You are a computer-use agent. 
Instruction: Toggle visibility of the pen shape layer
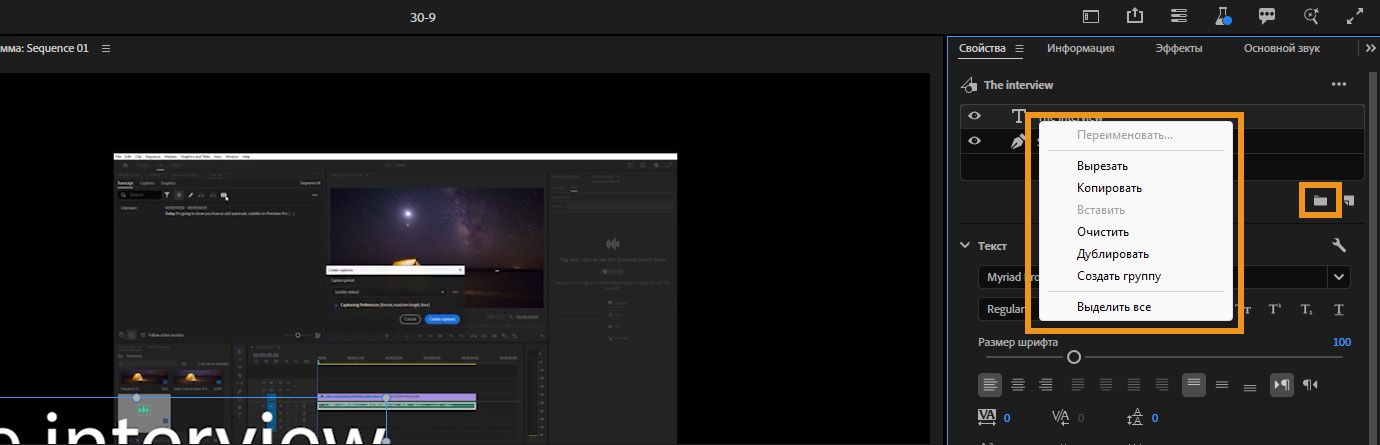point(975,142)
